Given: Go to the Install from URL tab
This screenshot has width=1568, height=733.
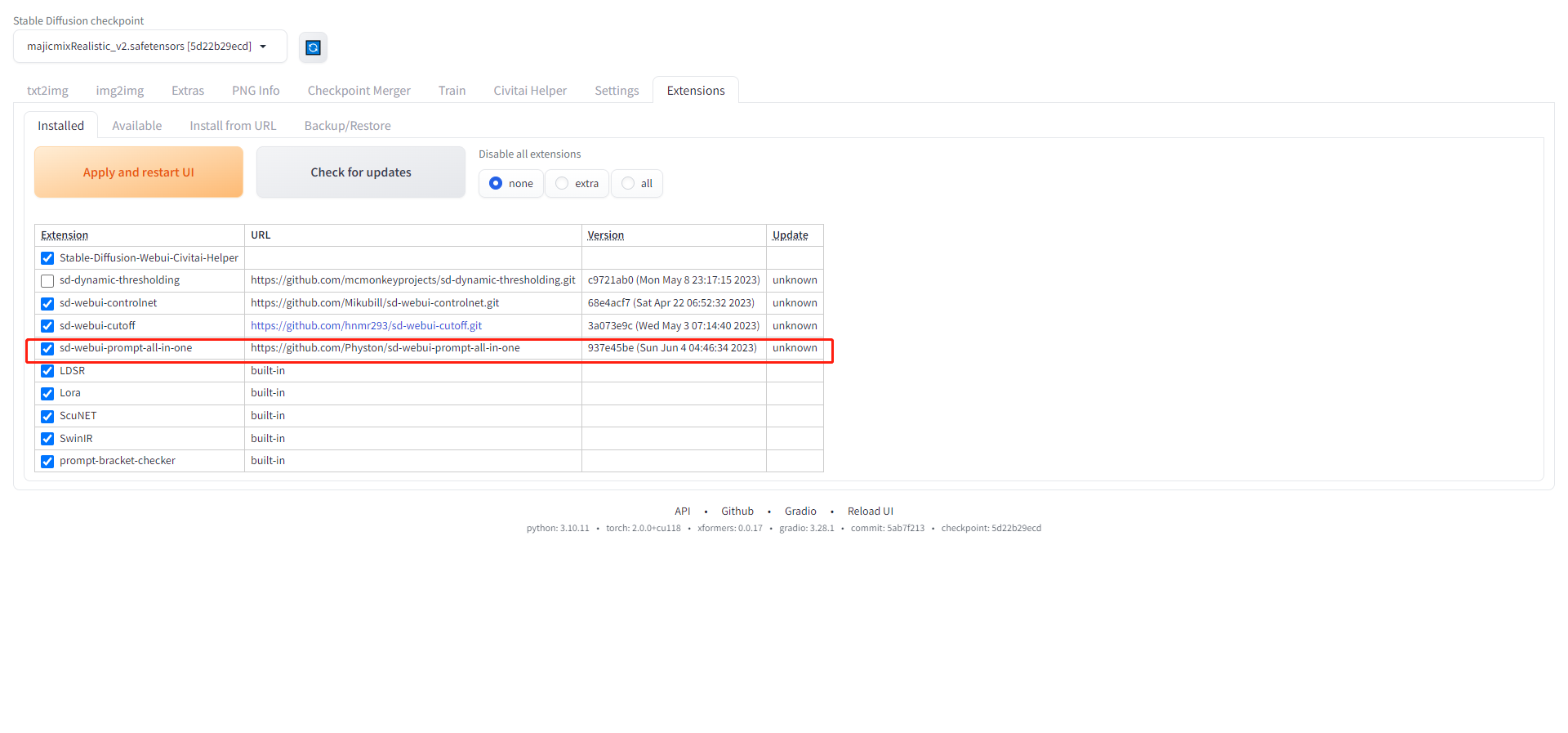Looking at the screenshot, I should click(233, 126).
